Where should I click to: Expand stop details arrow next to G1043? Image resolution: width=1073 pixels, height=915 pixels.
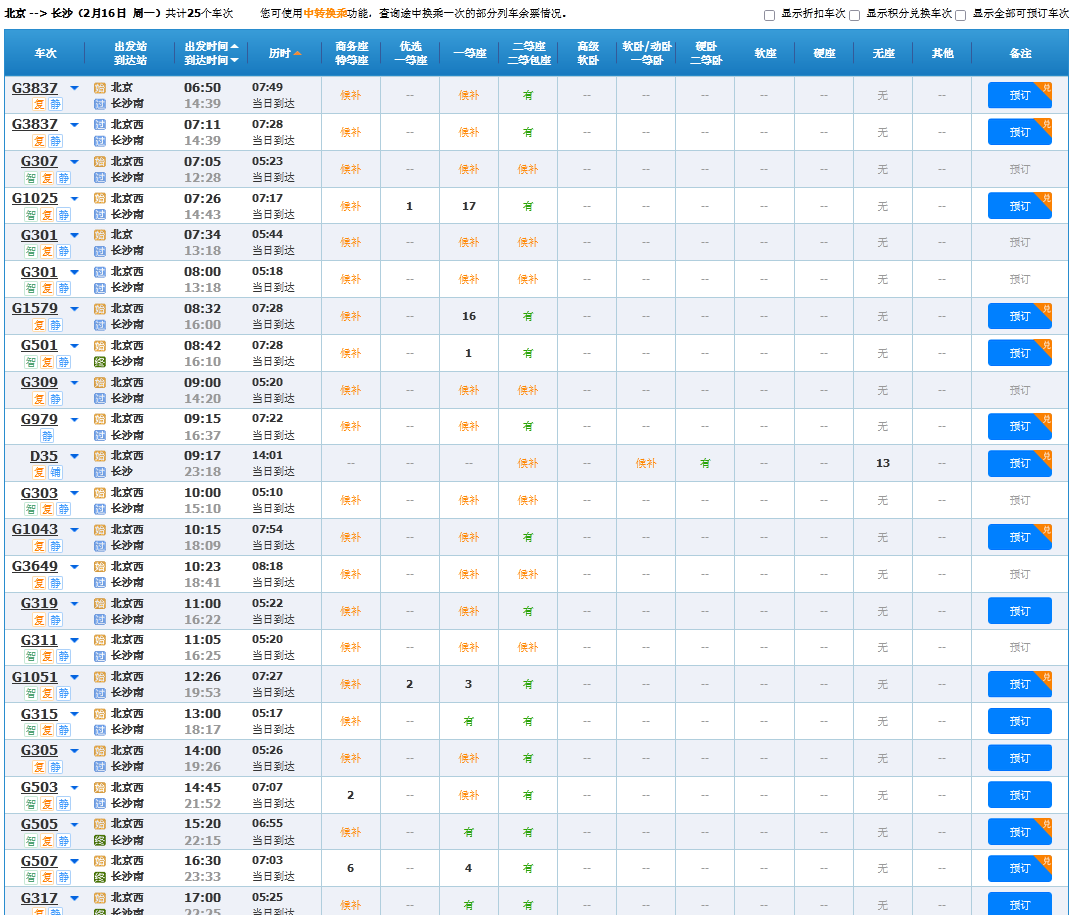(74, 530)
